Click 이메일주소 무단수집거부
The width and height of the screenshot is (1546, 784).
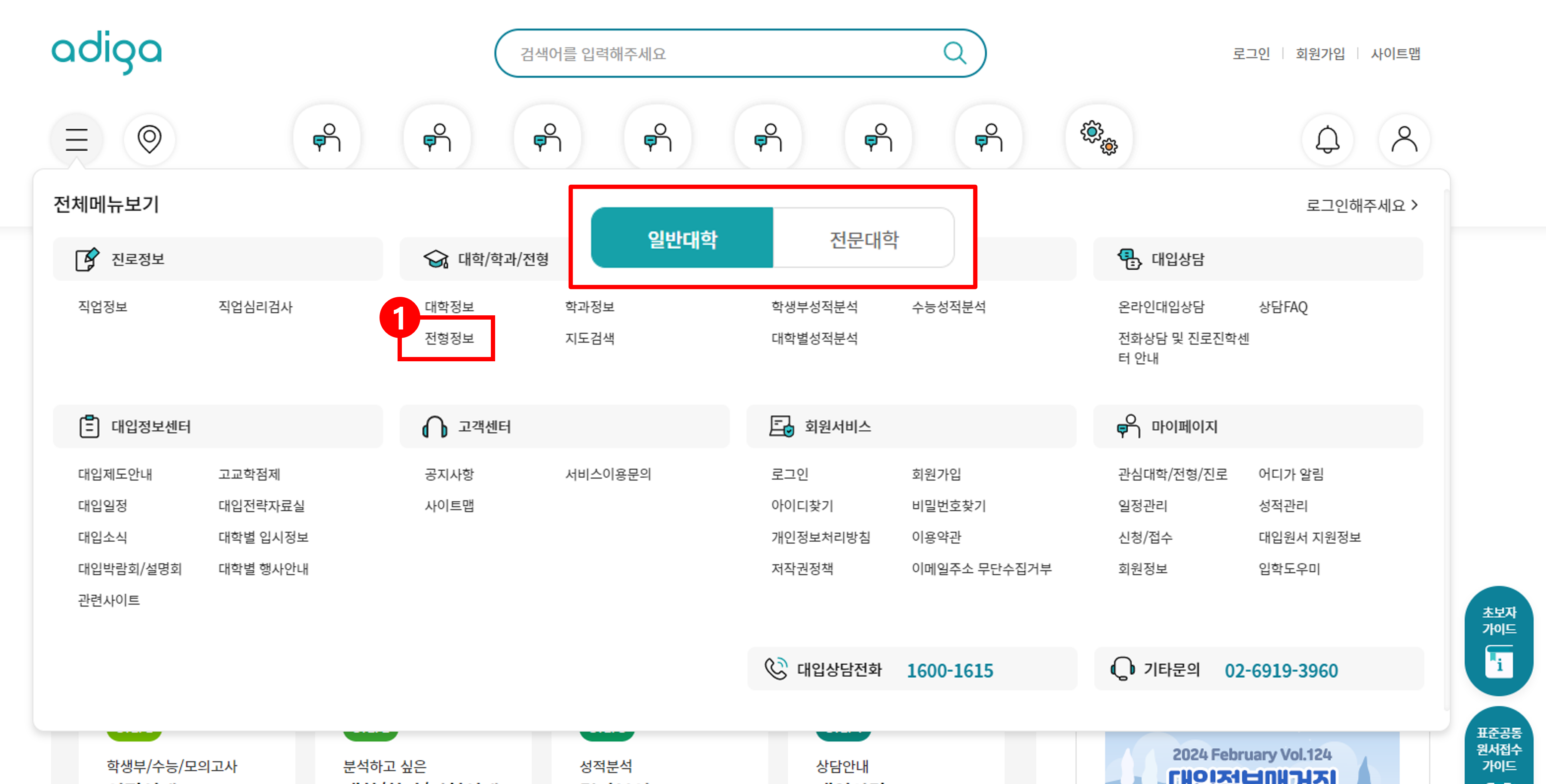(981, 569)
